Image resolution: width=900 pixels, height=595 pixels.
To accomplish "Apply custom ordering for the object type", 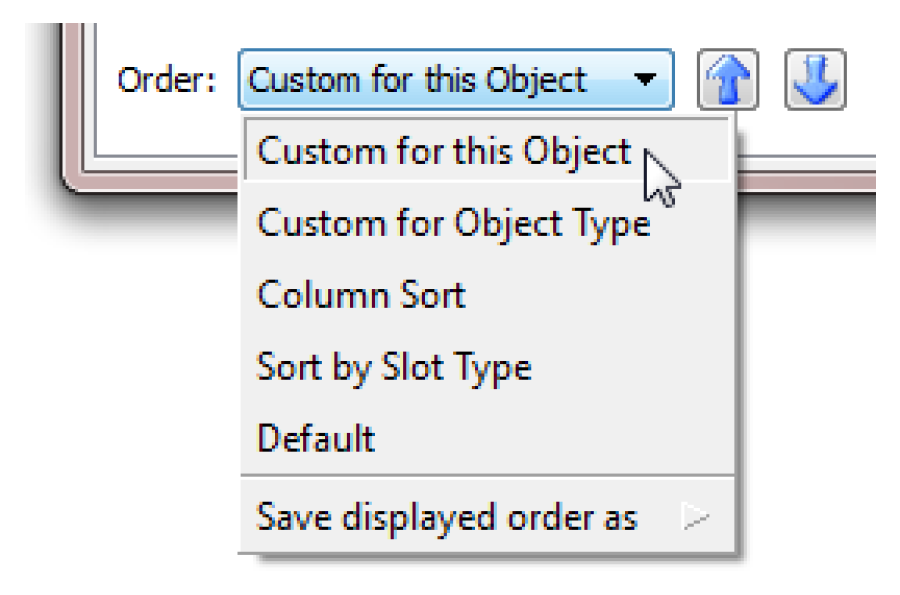I will [x=453, y=222].
